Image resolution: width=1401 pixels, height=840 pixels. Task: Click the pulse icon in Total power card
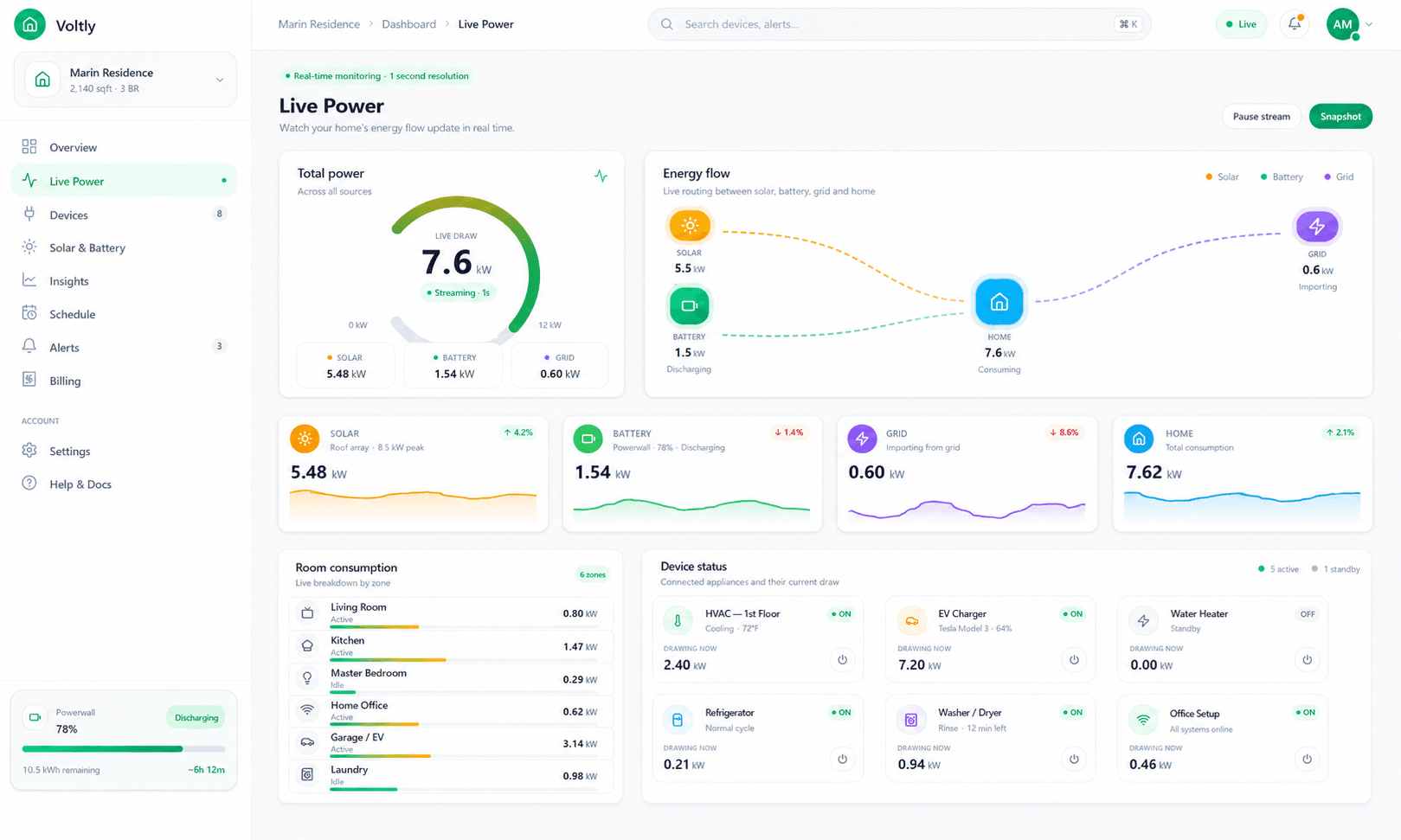pos(601,176)
